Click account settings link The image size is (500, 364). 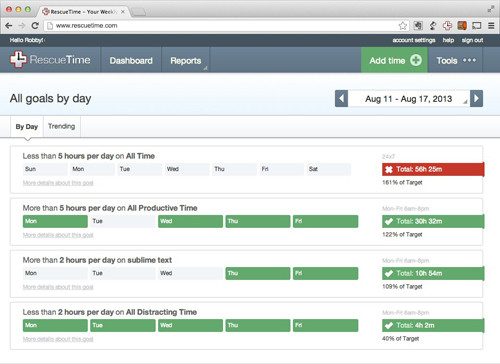tap(414, 40)
